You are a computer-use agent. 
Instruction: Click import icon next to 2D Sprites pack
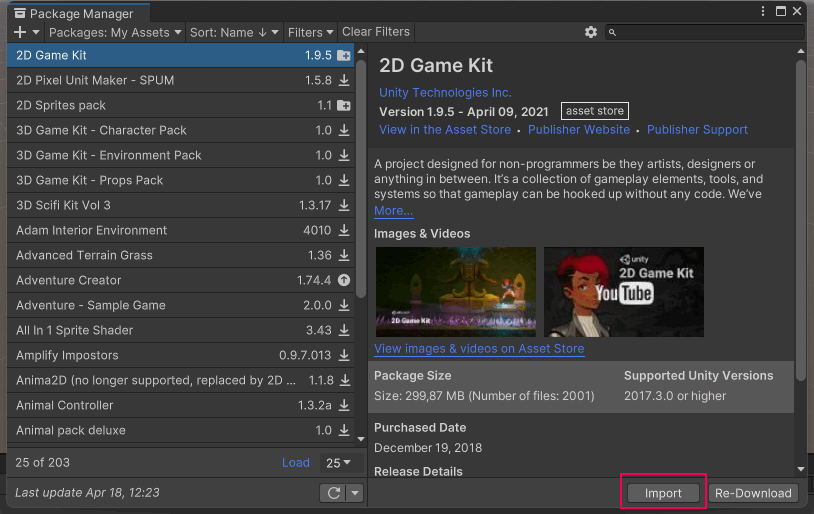pyautogui.click(x=344, y=105)
